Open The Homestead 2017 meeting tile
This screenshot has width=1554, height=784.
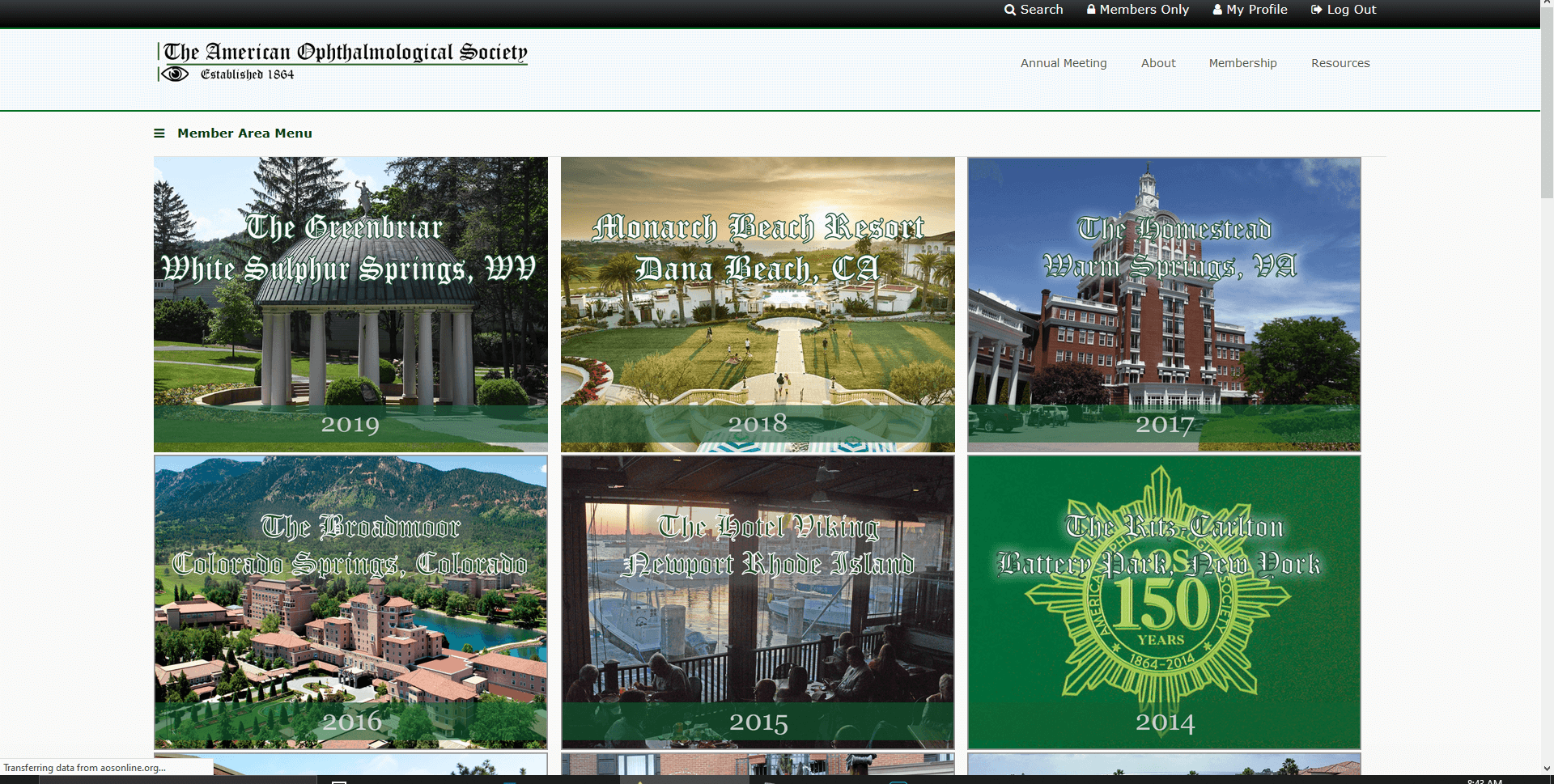tap(1164, 304)
